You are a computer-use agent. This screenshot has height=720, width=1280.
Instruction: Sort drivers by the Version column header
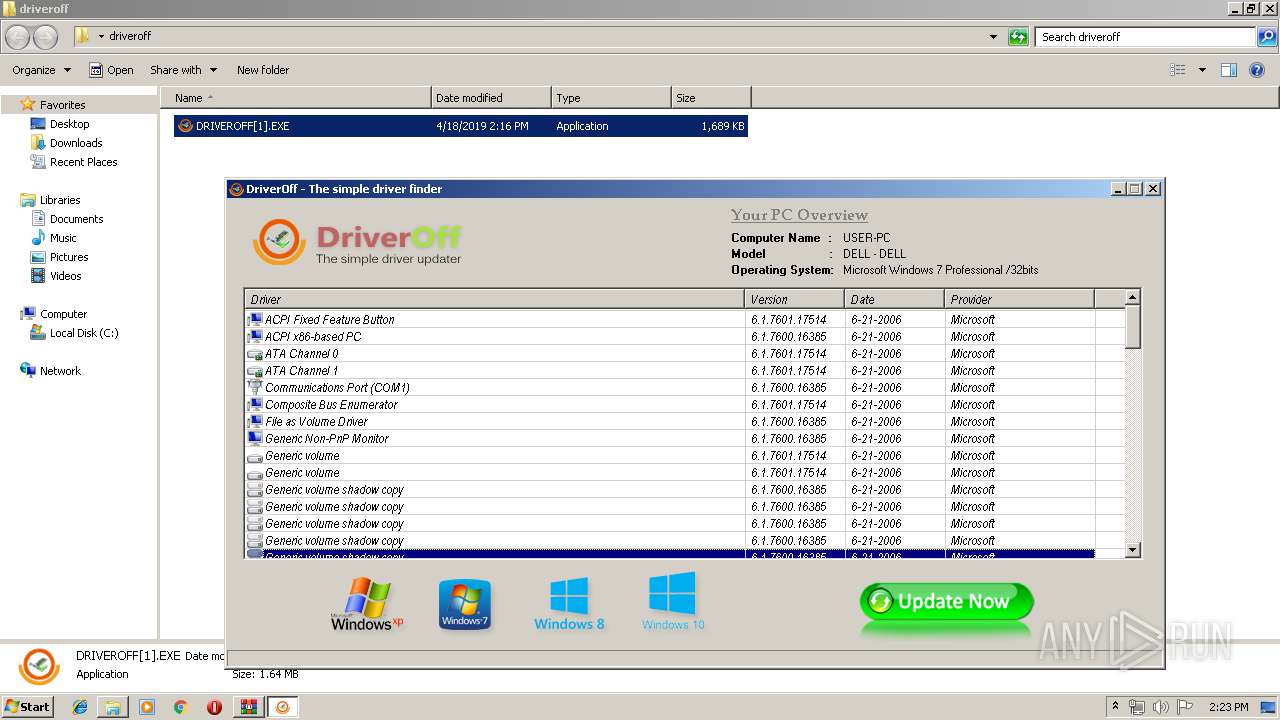click(x=795, y=299)
